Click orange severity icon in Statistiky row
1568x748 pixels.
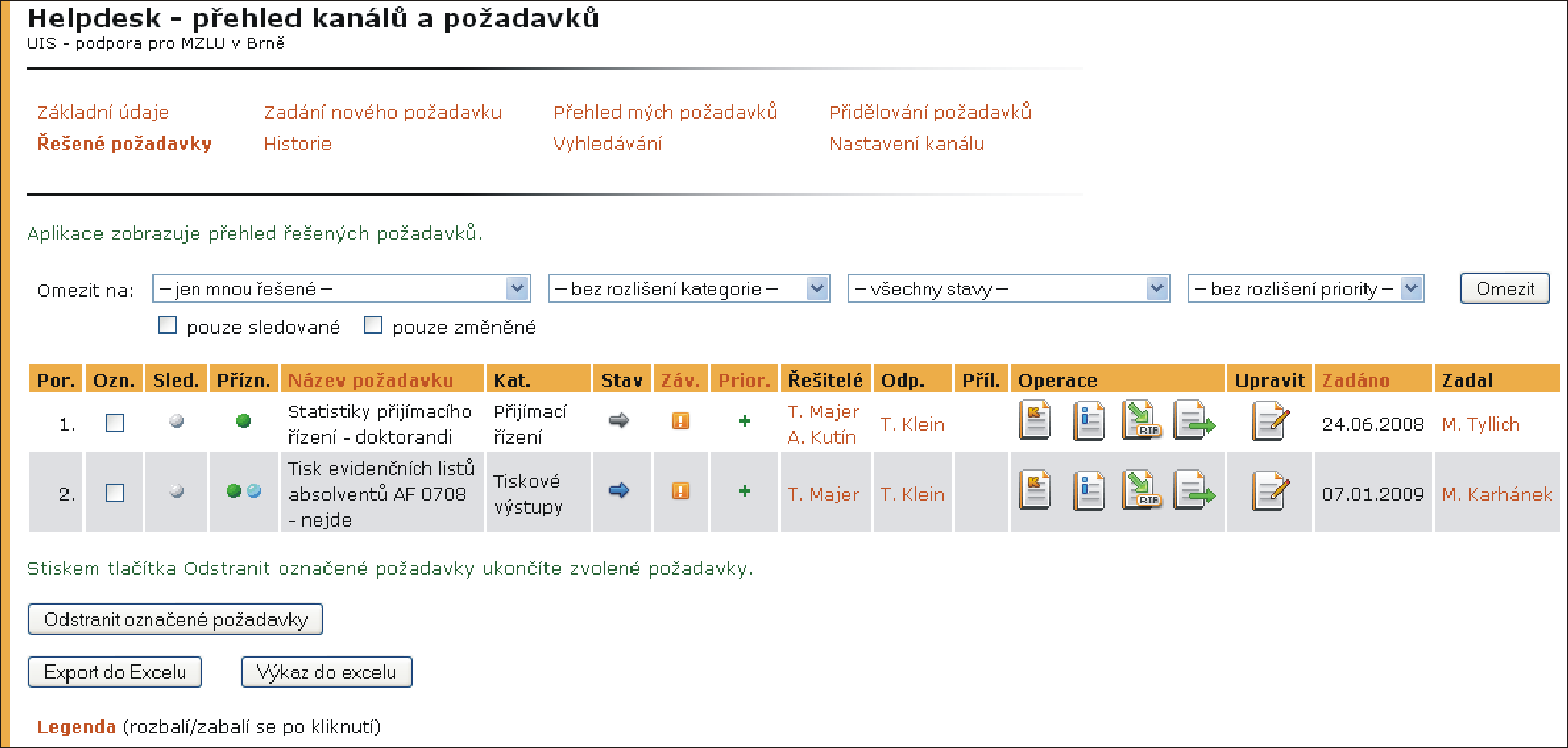[x=681, y=421]
